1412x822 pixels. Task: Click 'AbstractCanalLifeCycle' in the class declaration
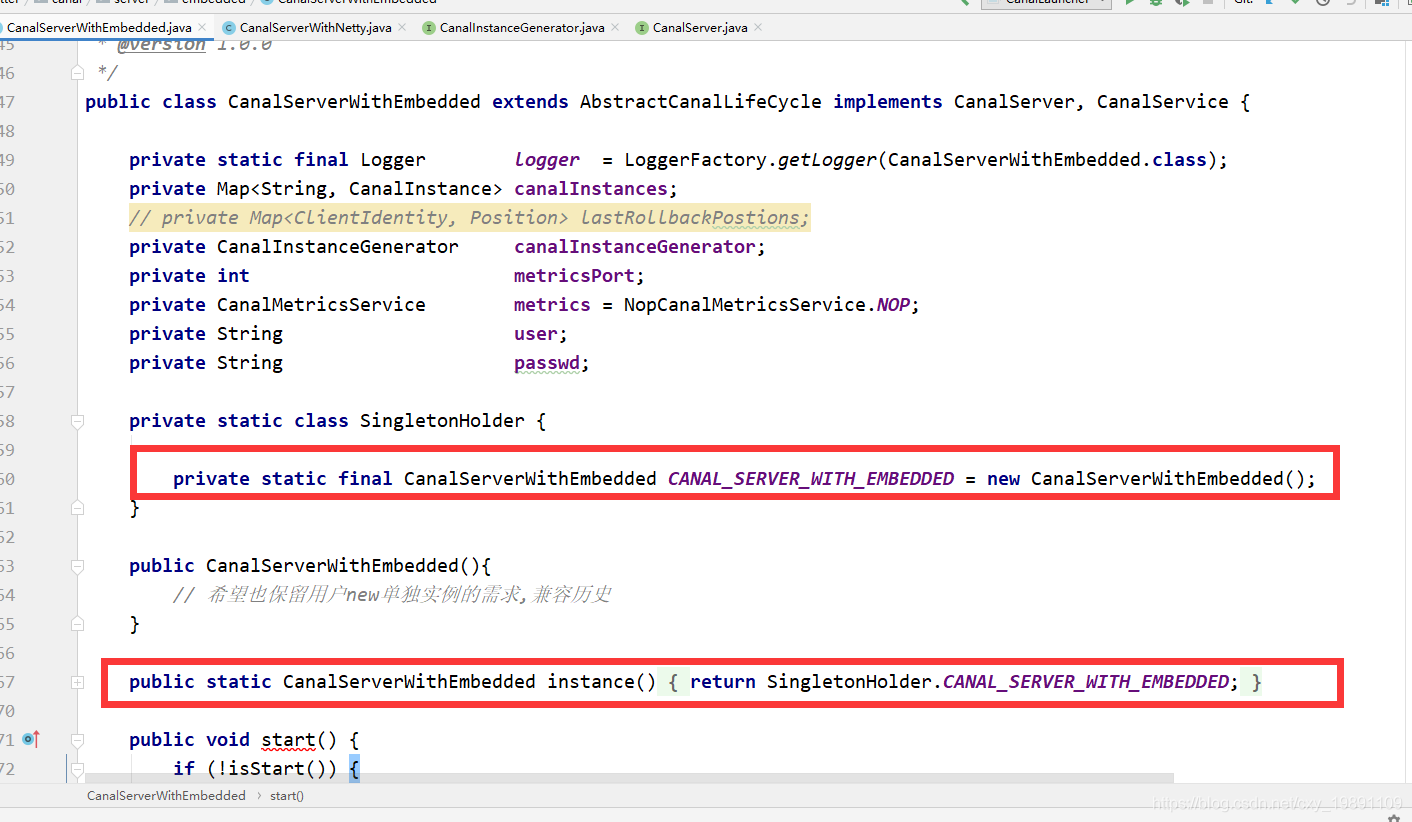(x=700, y=102)
